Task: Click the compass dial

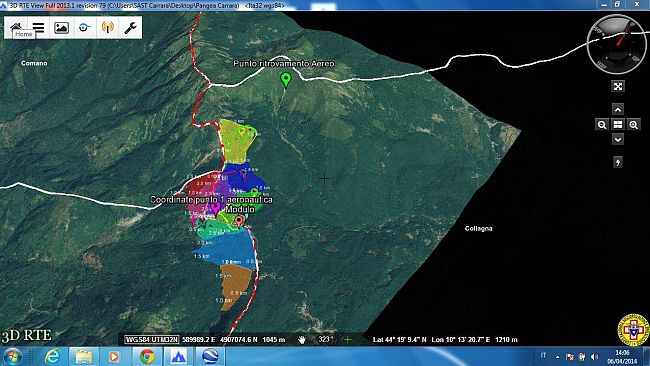Action: tap(617, 45)
